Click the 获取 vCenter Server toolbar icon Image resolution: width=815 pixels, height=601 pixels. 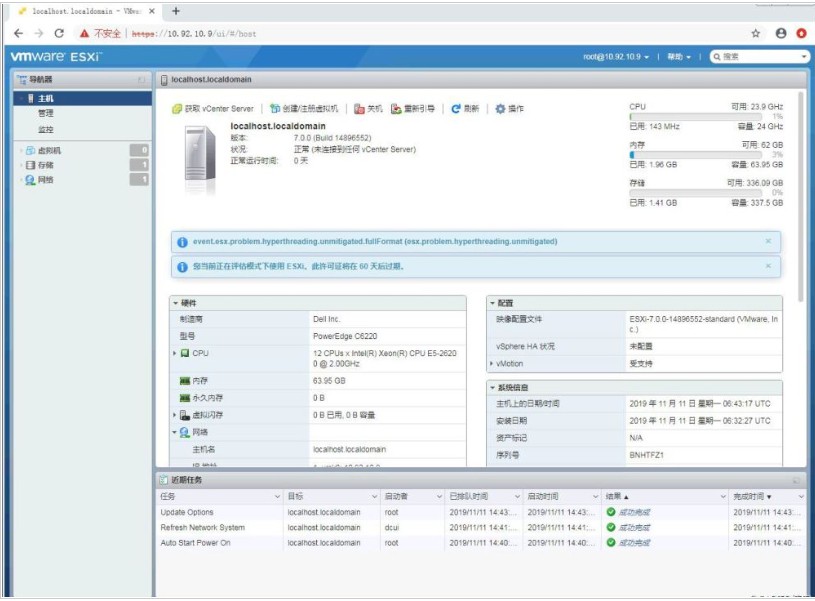[x=177, y=108]
